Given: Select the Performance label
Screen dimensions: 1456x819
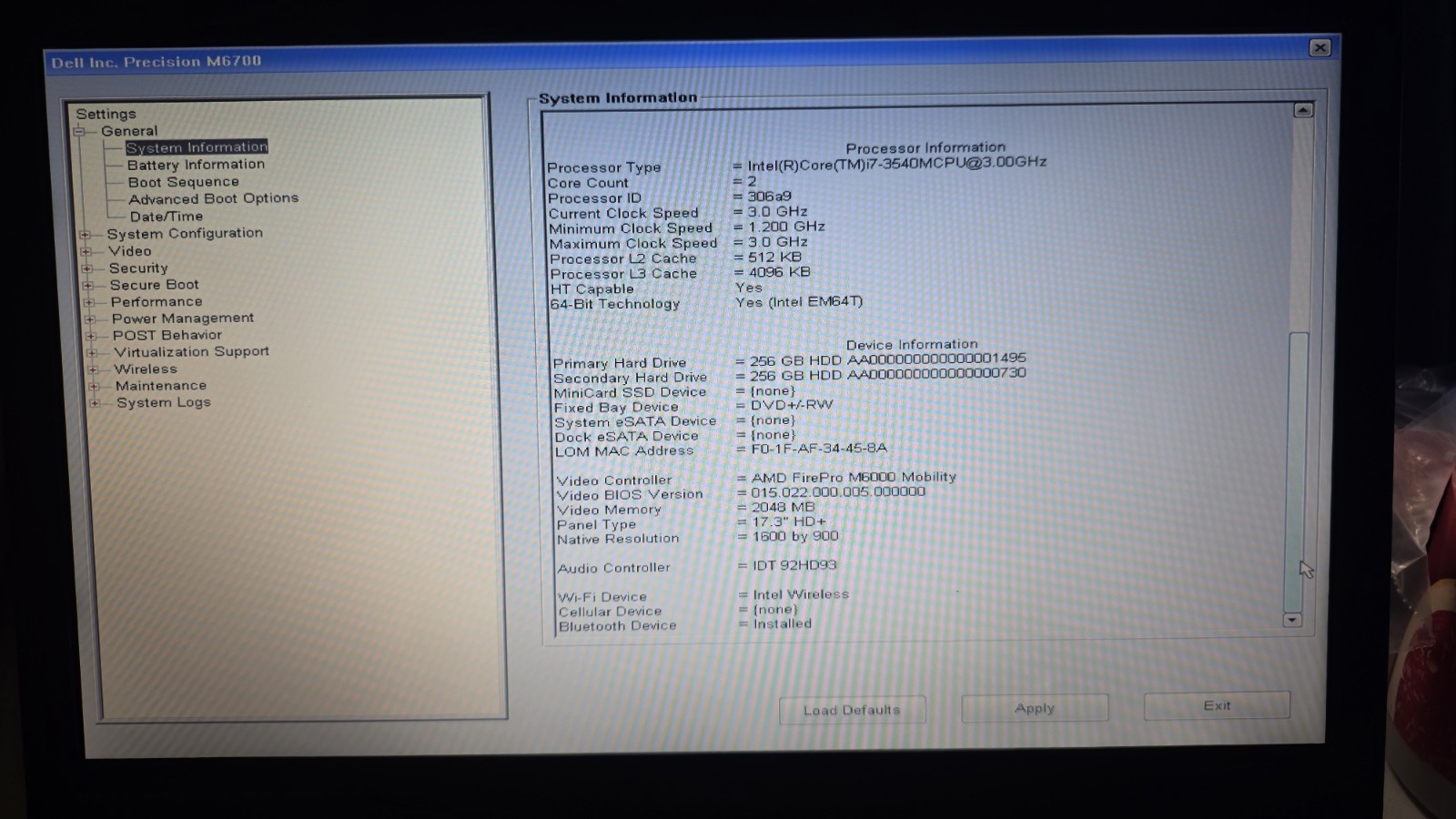Looking at the screenshot, I should tap(157, 302).
